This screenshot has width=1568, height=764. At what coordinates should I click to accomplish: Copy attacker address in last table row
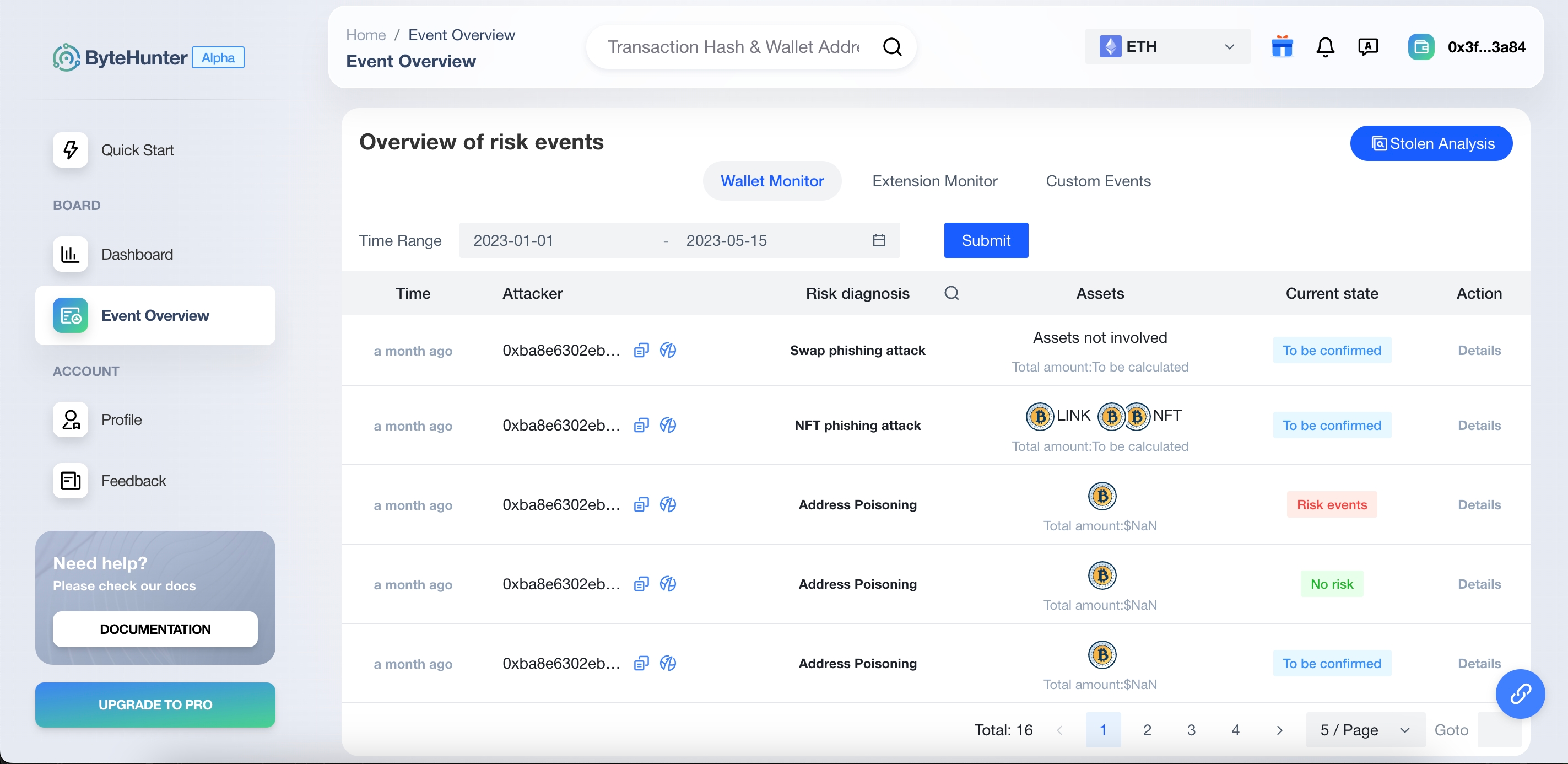coord(641,663)
